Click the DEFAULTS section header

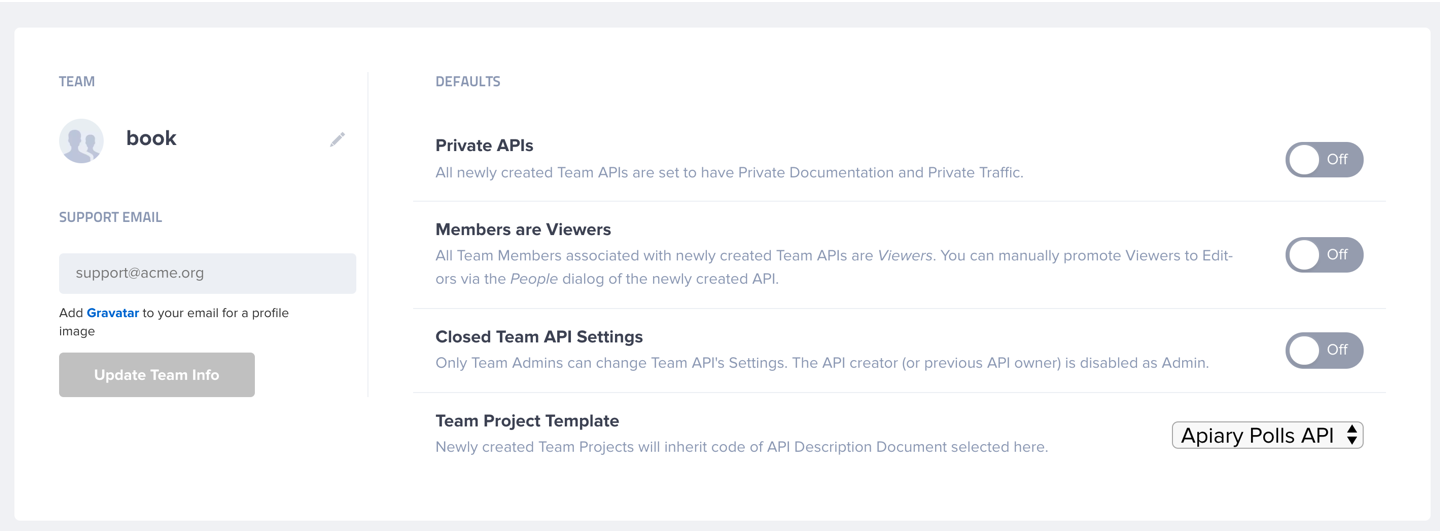pyautogui.click(x=468, y=82)
